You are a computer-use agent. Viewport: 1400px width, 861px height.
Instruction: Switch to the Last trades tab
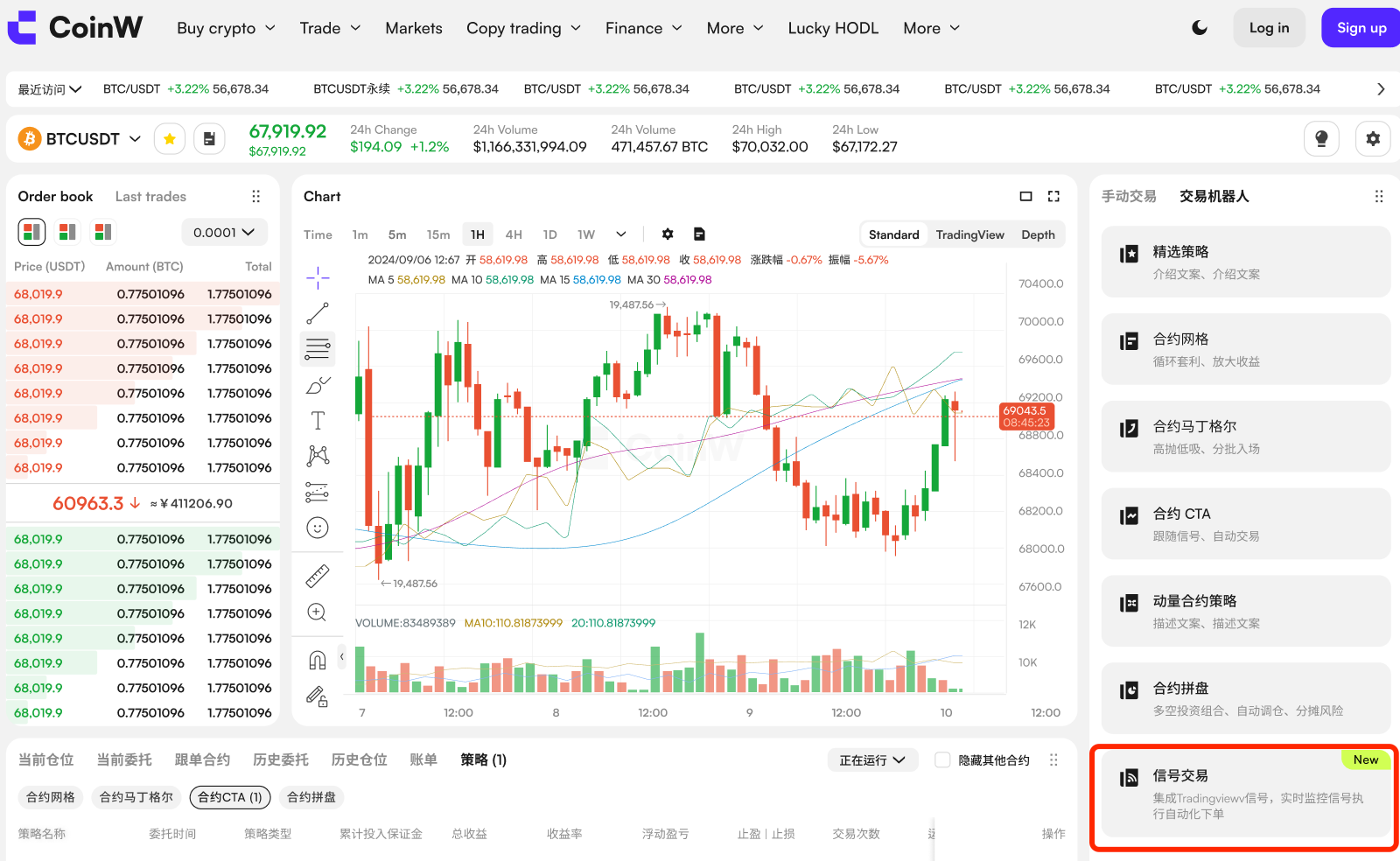(150, 197)
